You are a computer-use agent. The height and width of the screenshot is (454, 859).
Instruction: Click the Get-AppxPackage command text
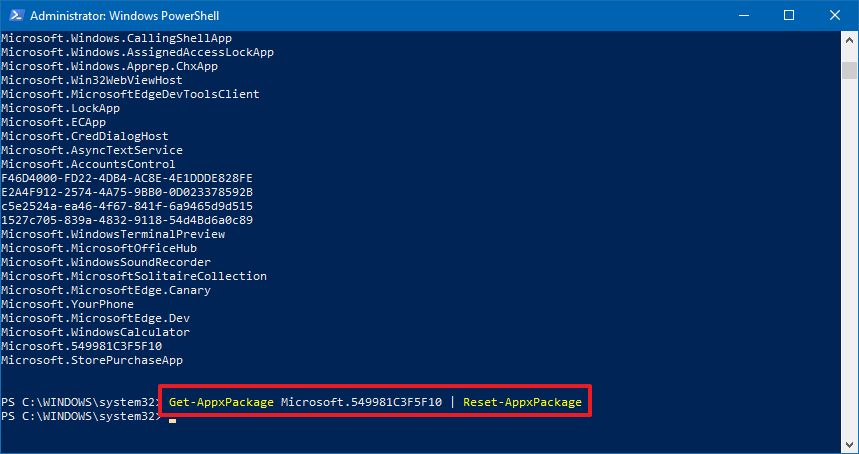click(221, 402)
